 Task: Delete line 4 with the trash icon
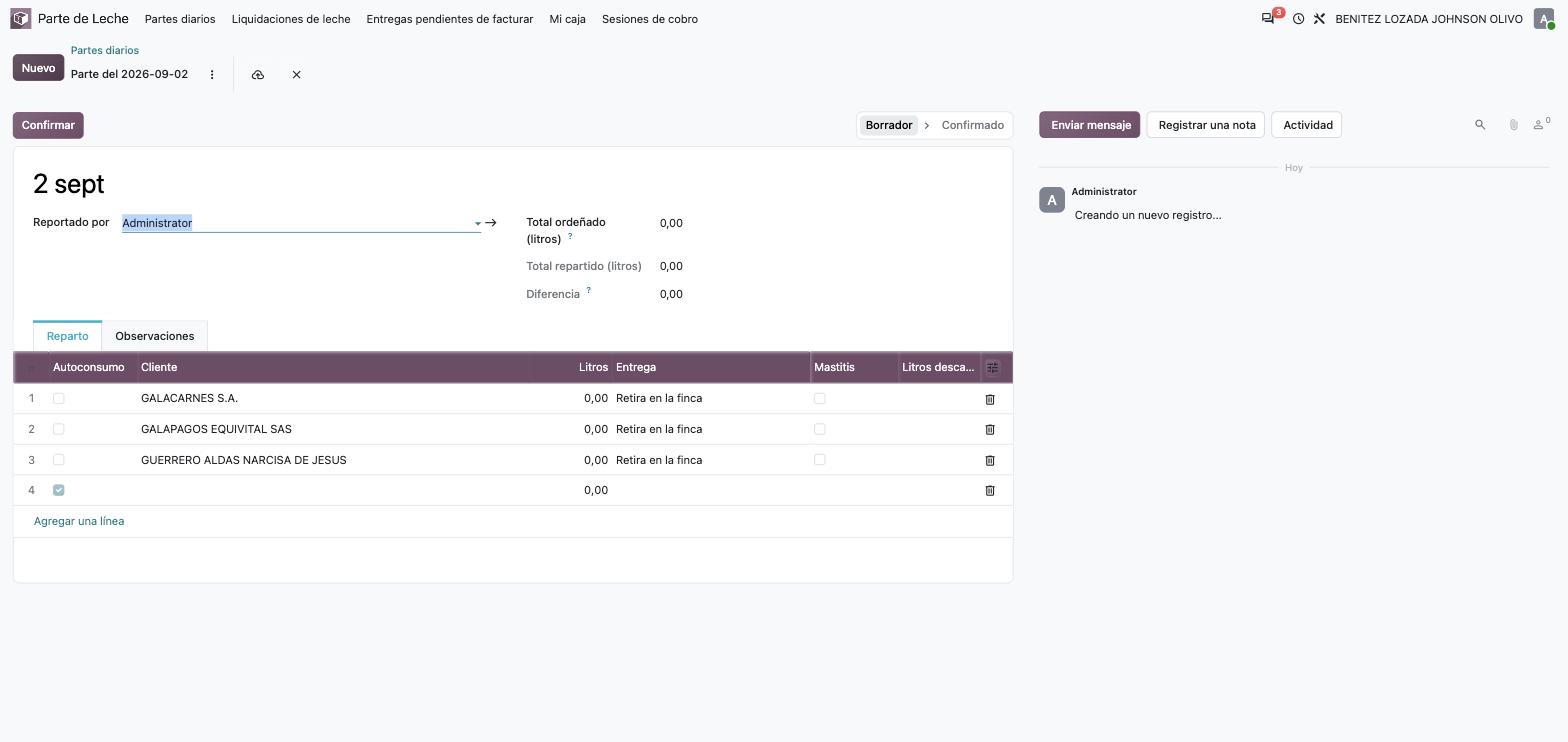click(990, 491)
